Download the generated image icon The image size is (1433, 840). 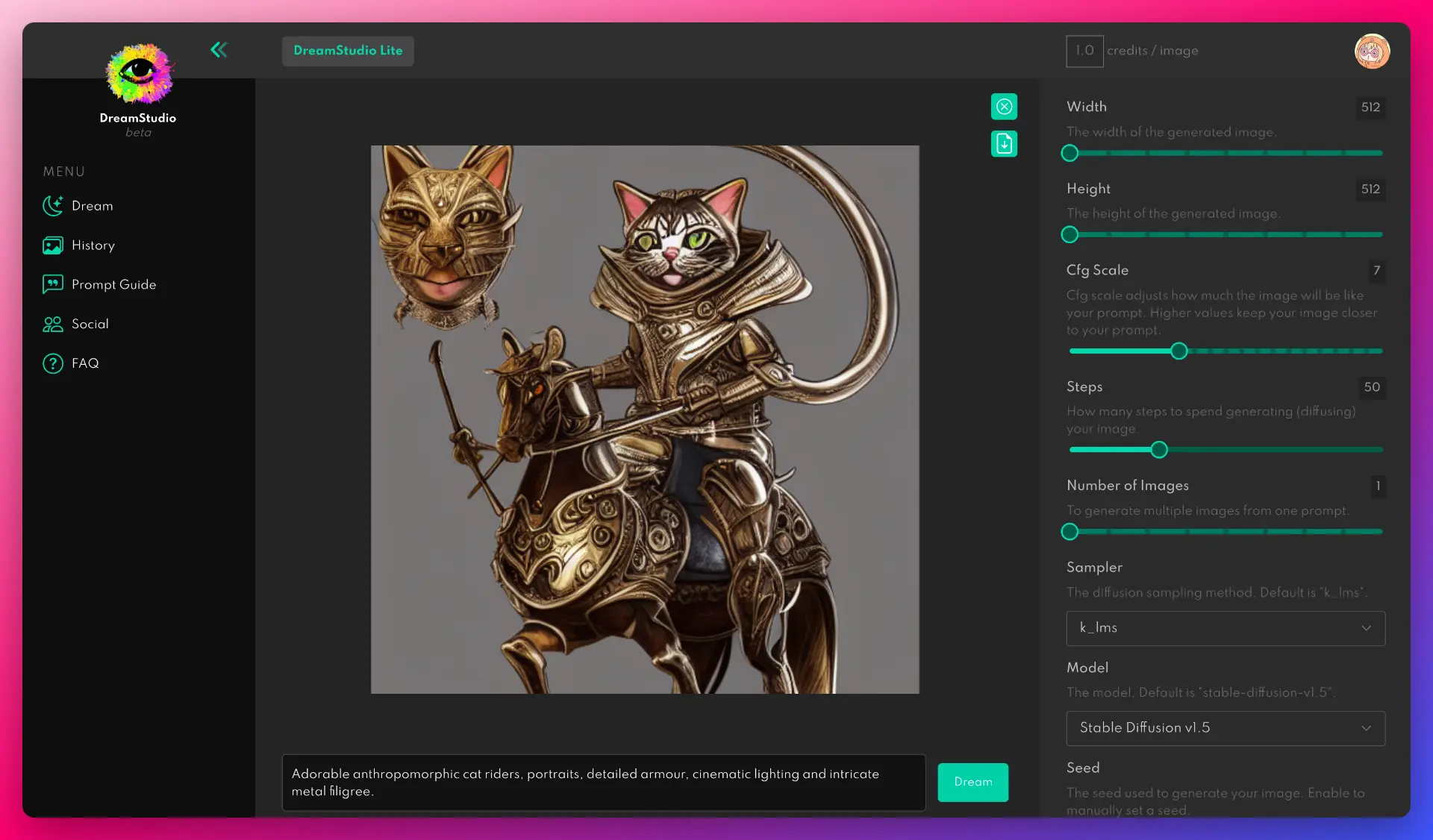[x=1004, y=143]
